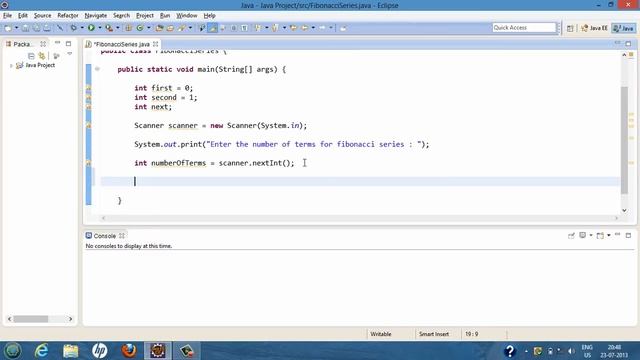The height and width of the screenshot is (360, 640).
Task: Open the Search menu
Action: 121,16
